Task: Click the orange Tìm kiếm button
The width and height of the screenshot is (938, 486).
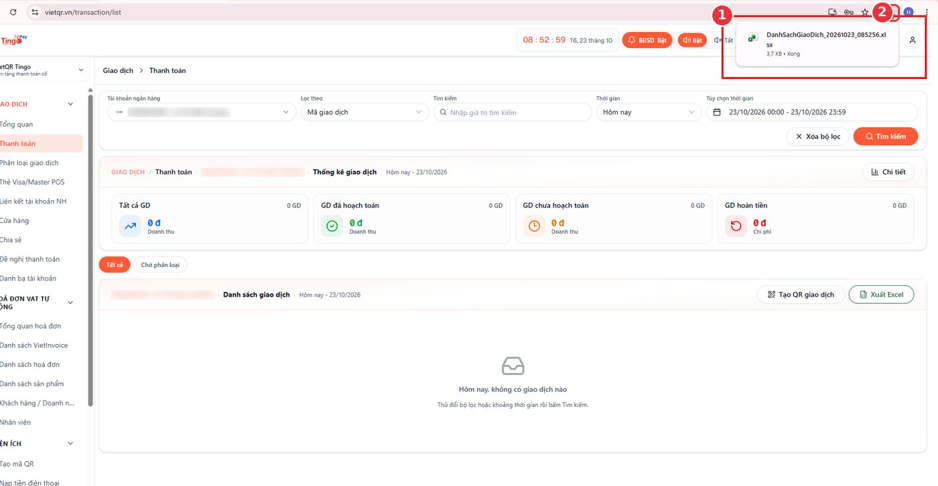Action: tap(885, 136)
